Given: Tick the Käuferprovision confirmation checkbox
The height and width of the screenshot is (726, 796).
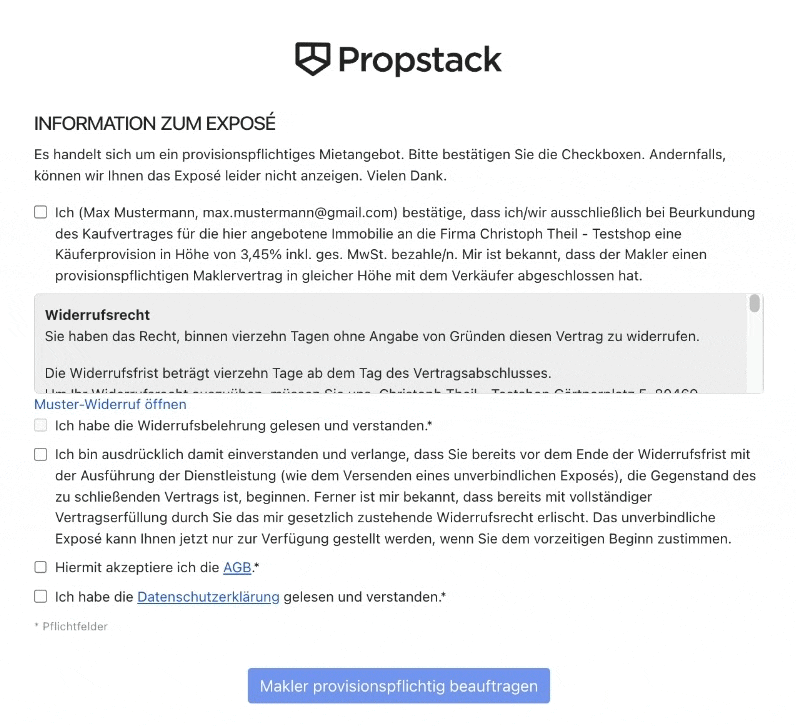Looking at the screenshot, I should pos(41,212).
